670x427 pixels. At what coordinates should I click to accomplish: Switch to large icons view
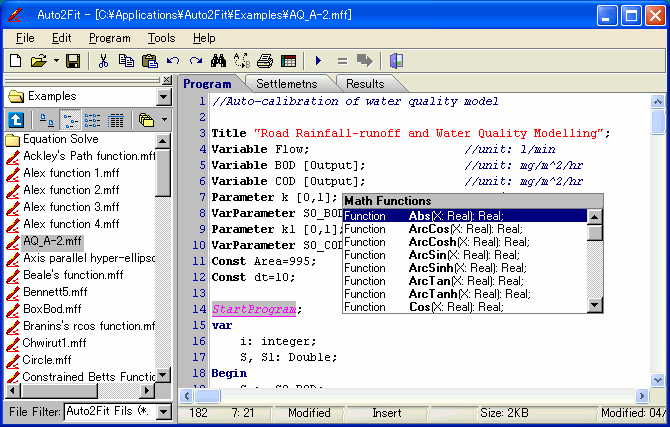[x=47, y=121]
